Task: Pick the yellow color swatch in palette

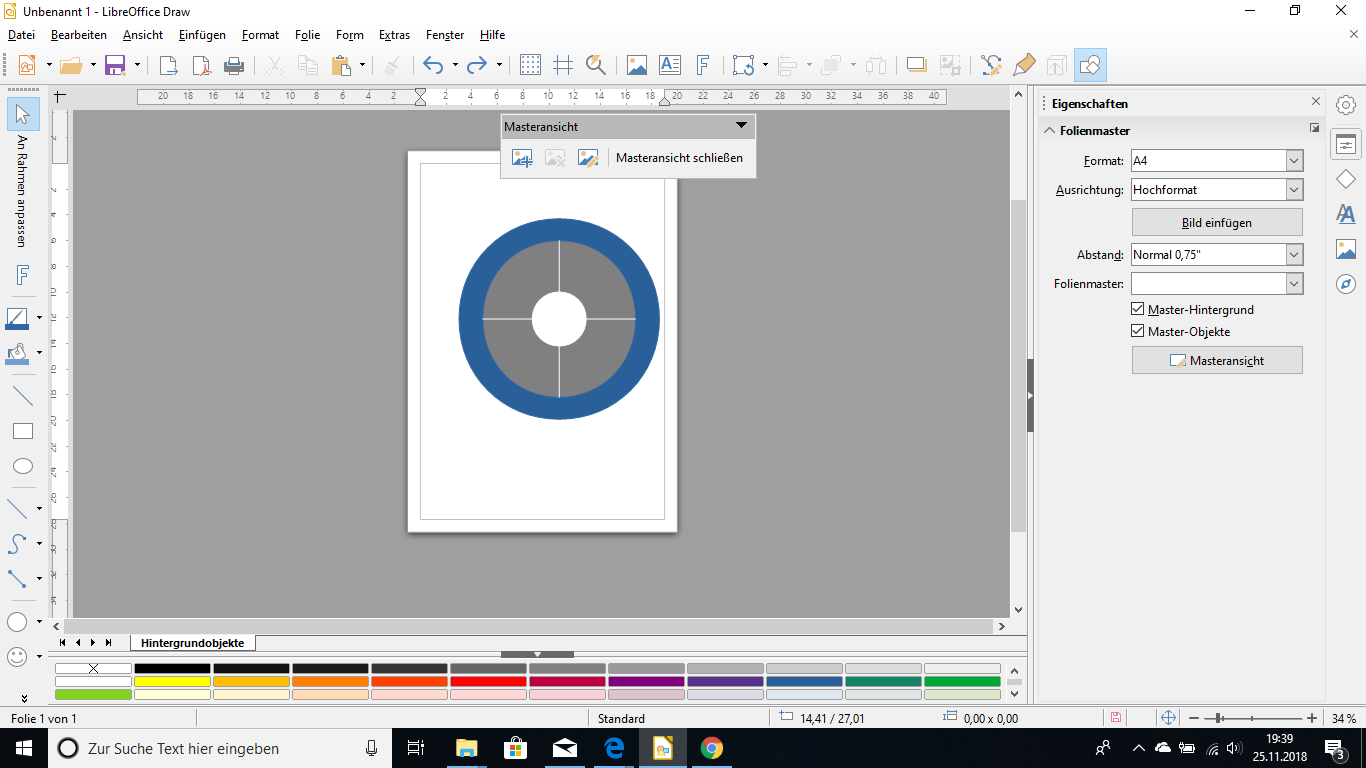Action: pos(172,681)
